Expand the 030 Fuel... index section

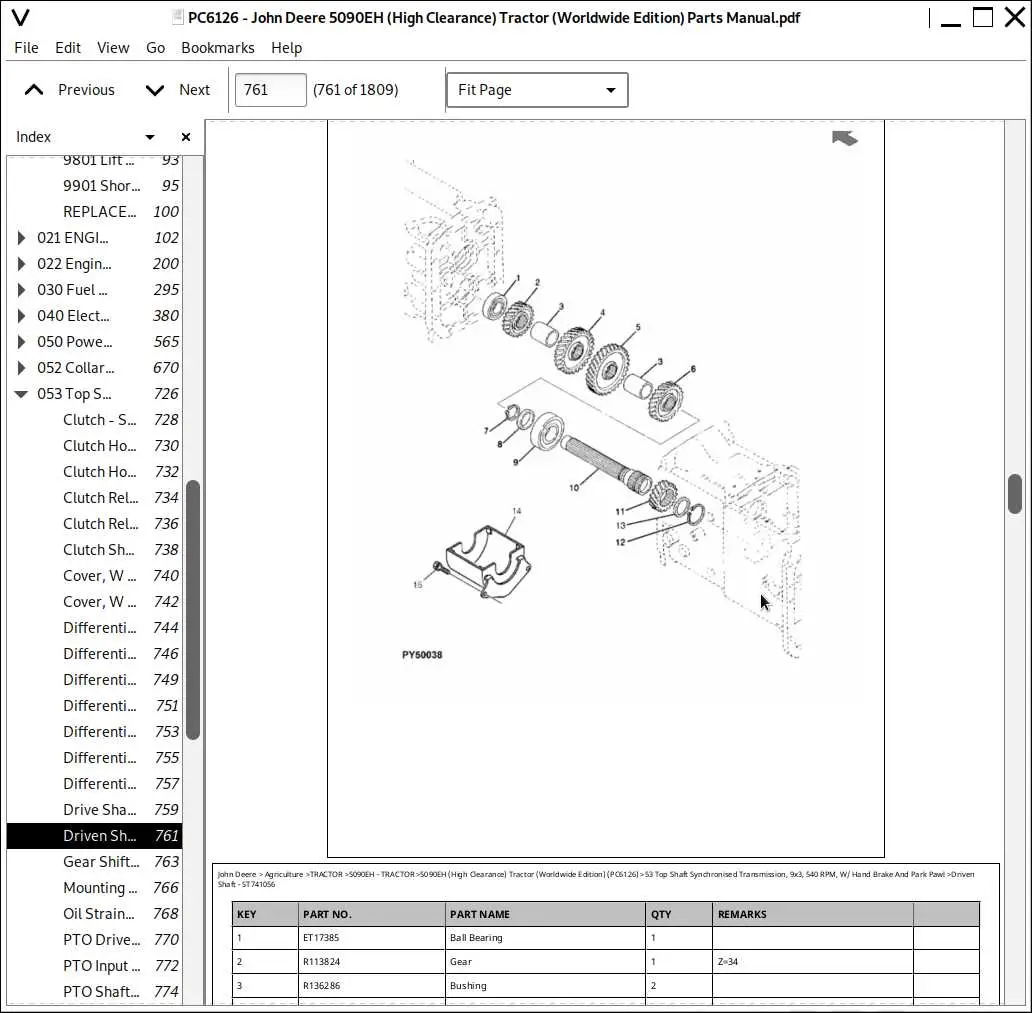click(21, 290)
